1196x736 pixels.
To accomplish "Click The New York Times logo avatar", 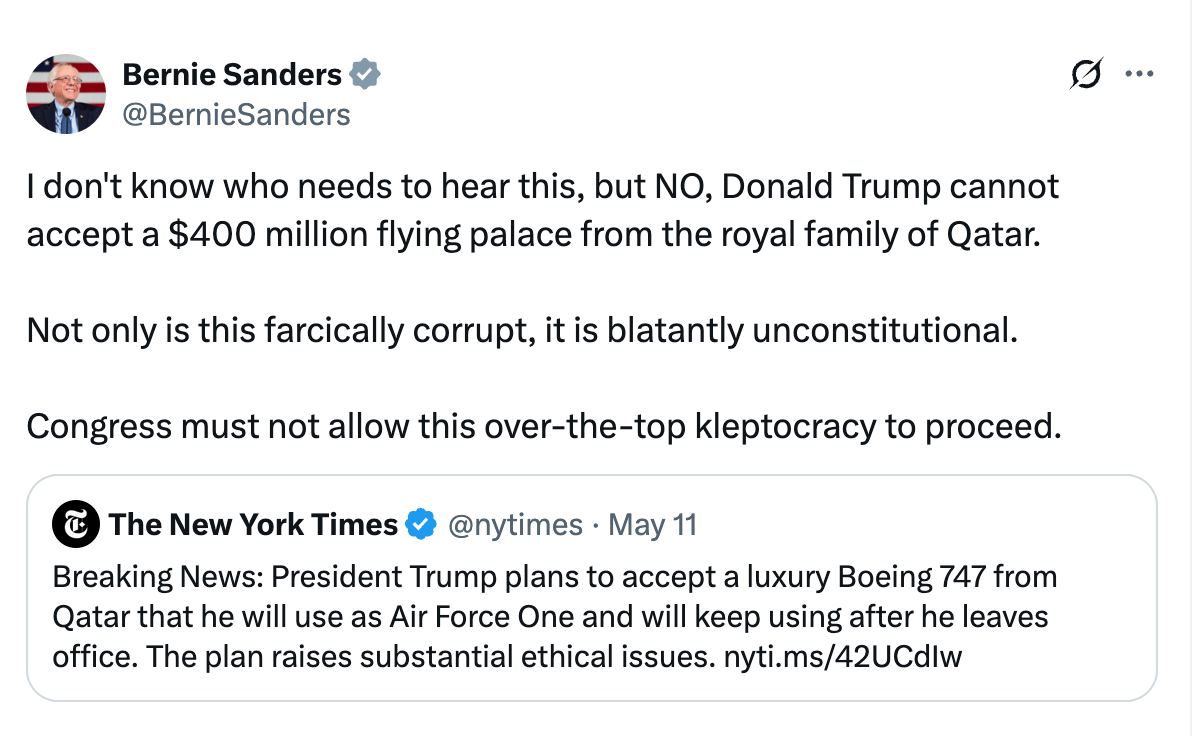I will coord(74,524).
